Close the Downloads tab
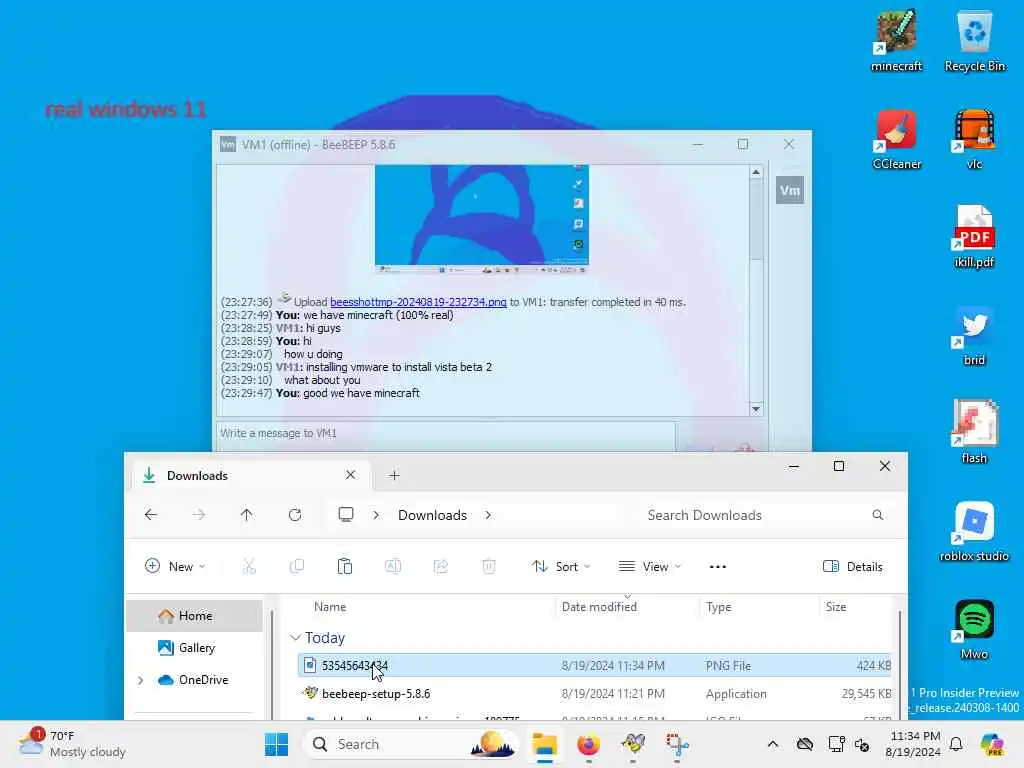The width and height of the screenshot is (1024, 768). 351,475
